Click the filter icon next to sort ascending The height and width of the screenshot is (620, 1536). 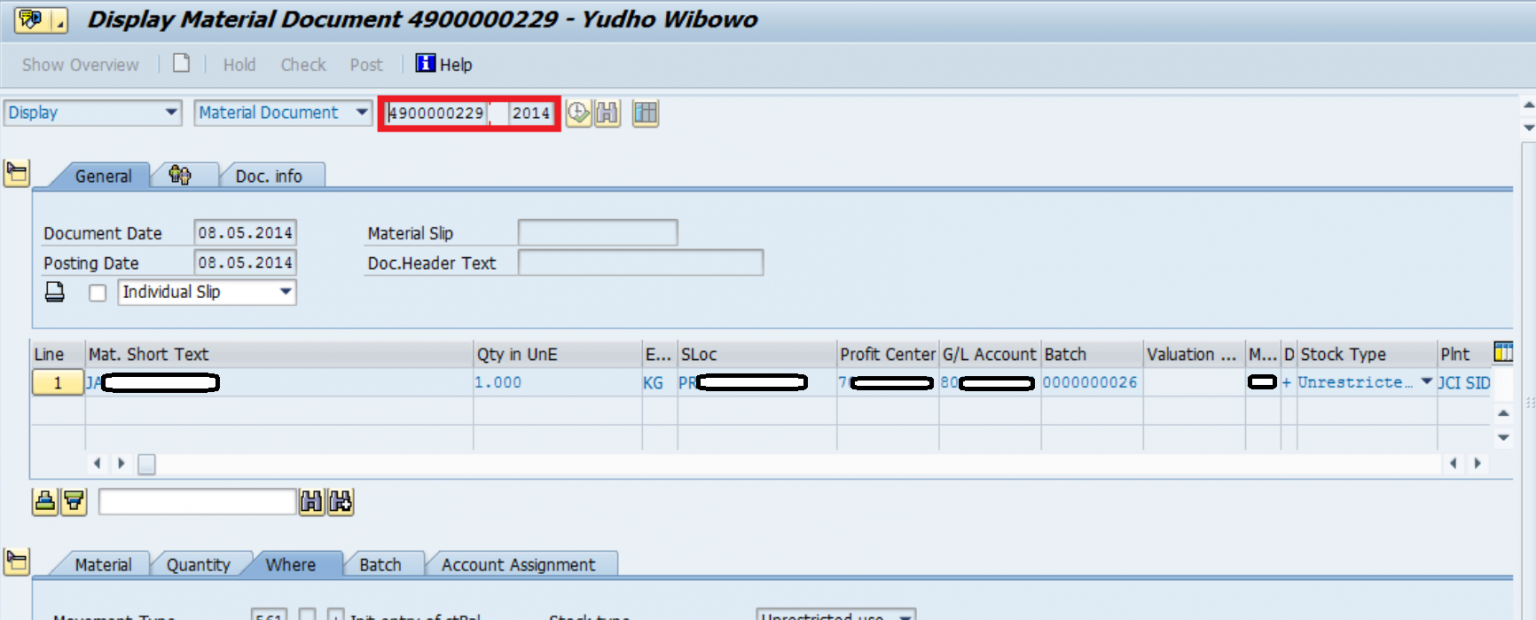(x=71, y=502)
